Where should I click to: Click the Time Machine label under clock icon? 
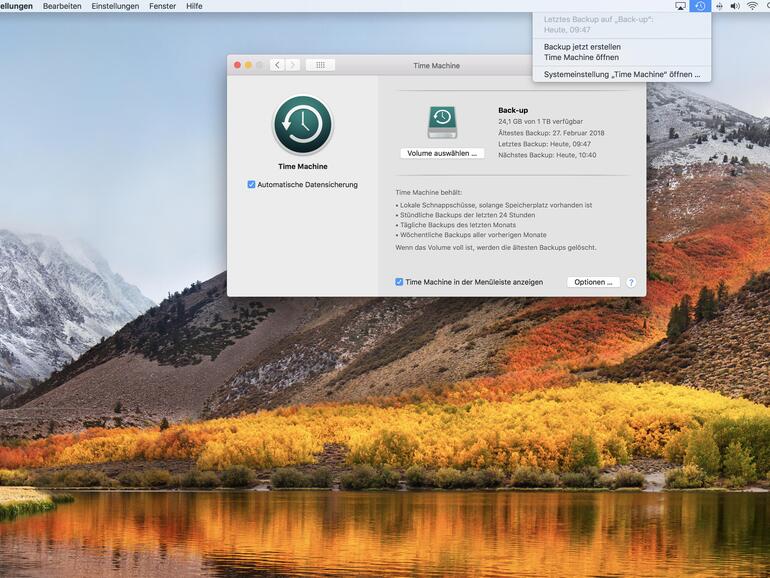302,166
